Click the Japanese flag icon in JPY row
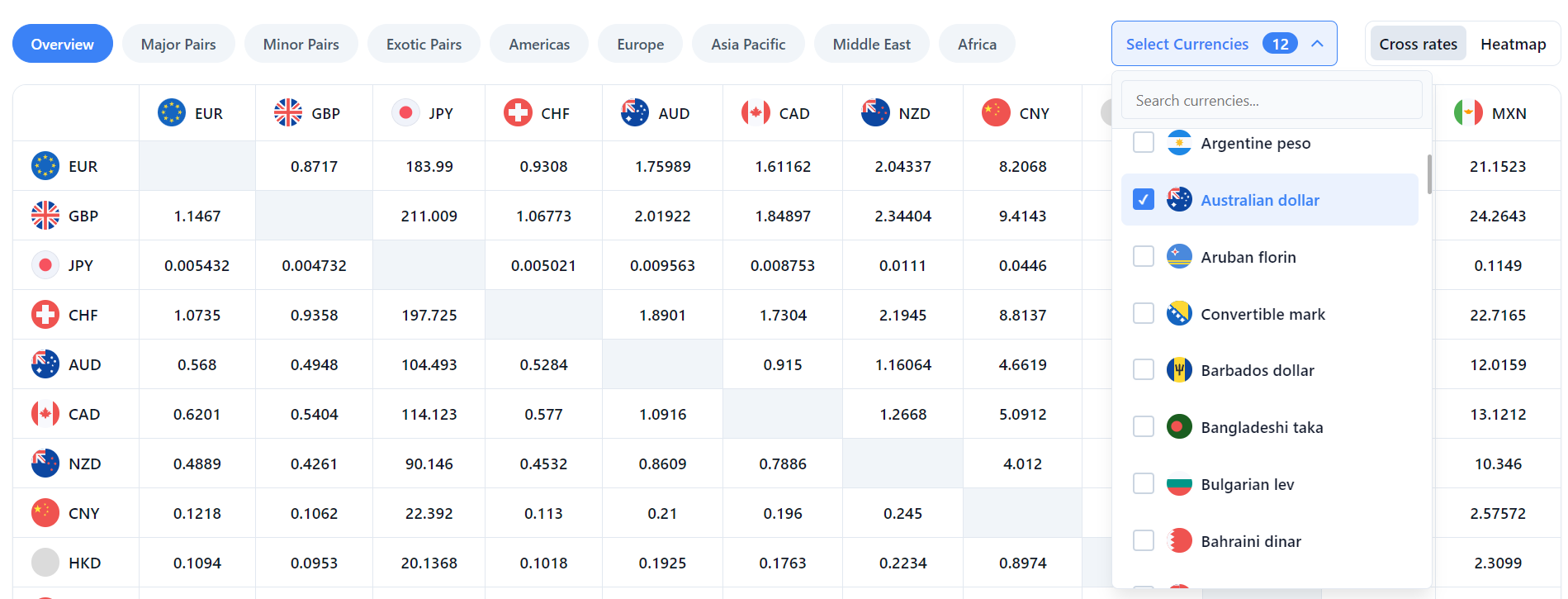This screenshot has height=599, width=1568. [x=45, y=264]
